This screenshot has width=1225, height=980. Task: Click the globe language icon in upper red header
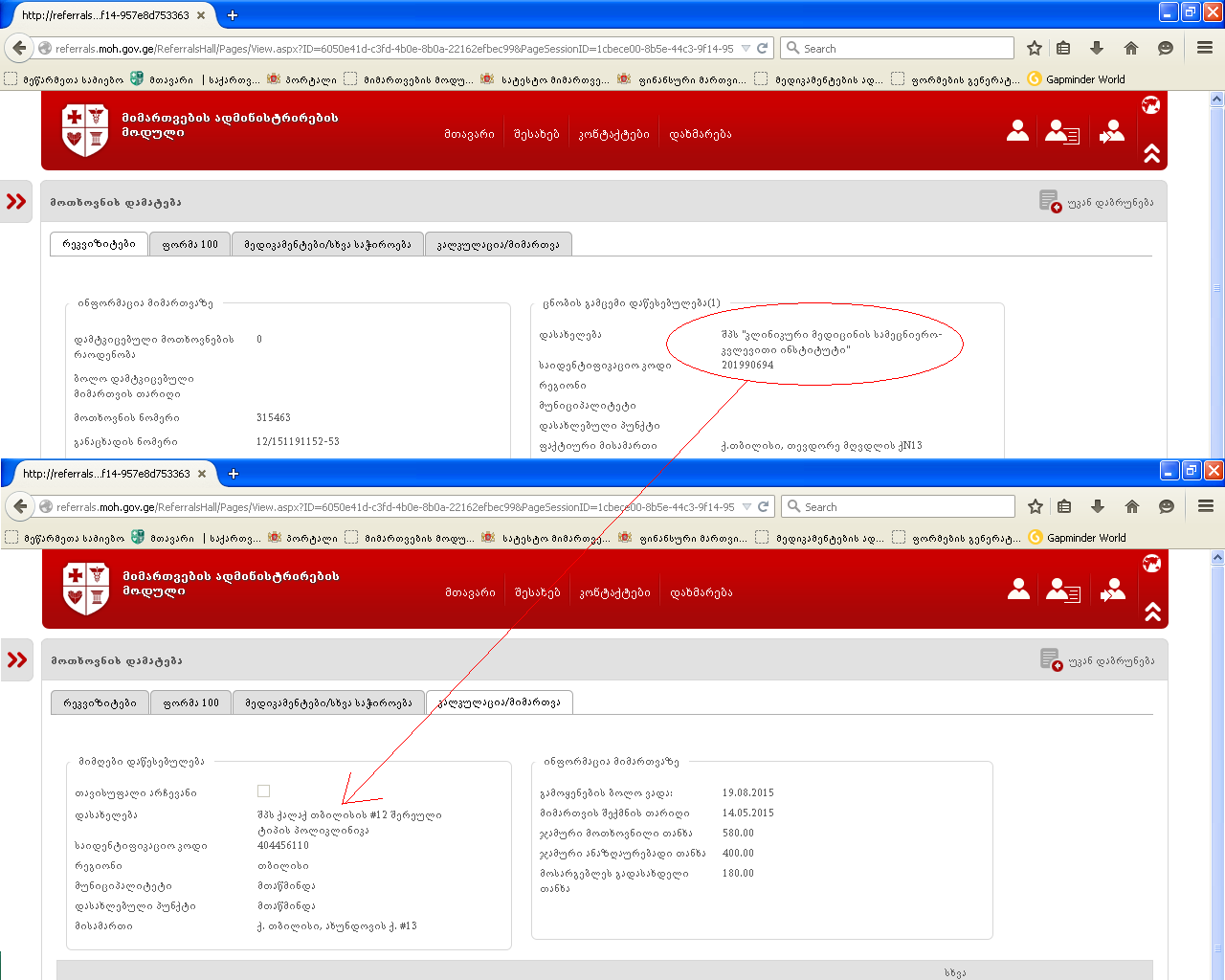[x=1151, y=105]
